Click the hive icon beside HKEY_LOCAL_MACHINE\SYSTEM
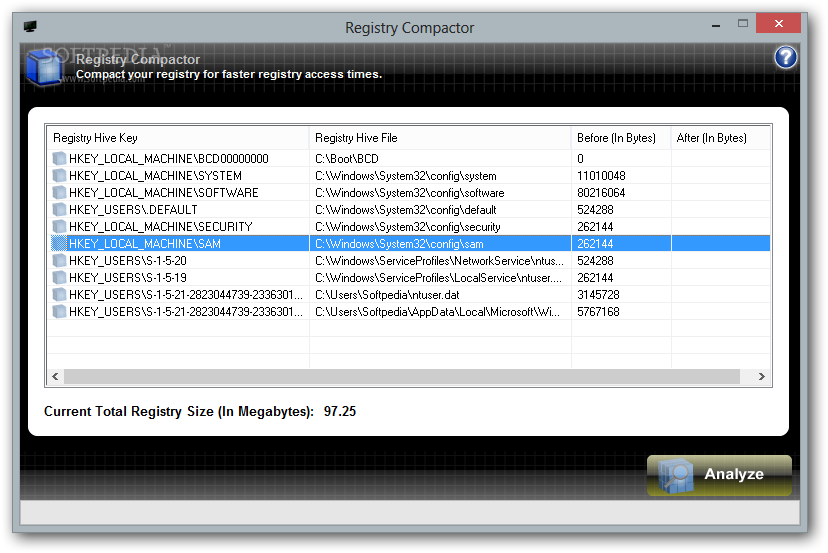Screen dimensions: 828x553 [x=59, y=175]
